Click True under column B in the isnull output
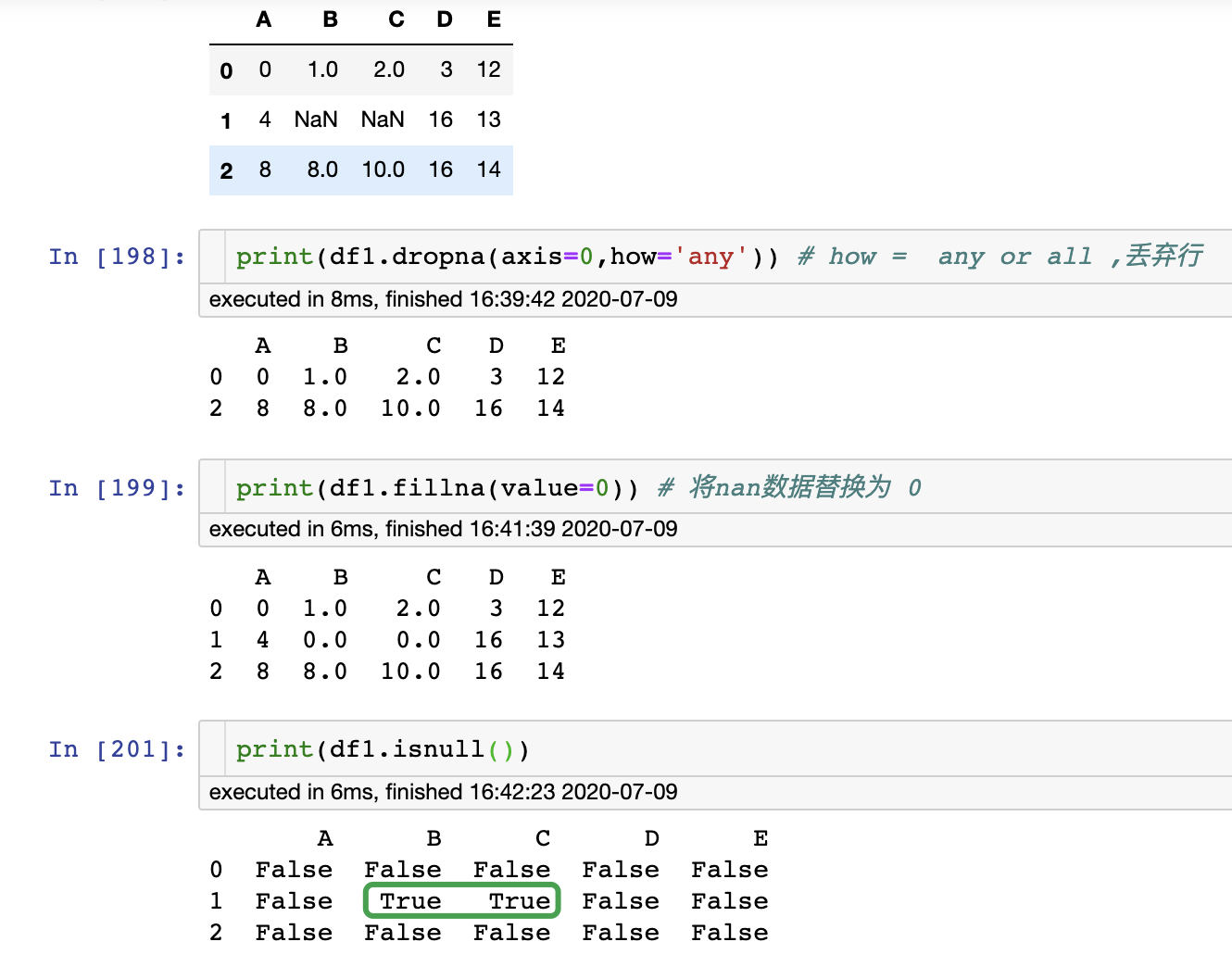Viewport: 1232px width, 967px height. click(410, 901)
